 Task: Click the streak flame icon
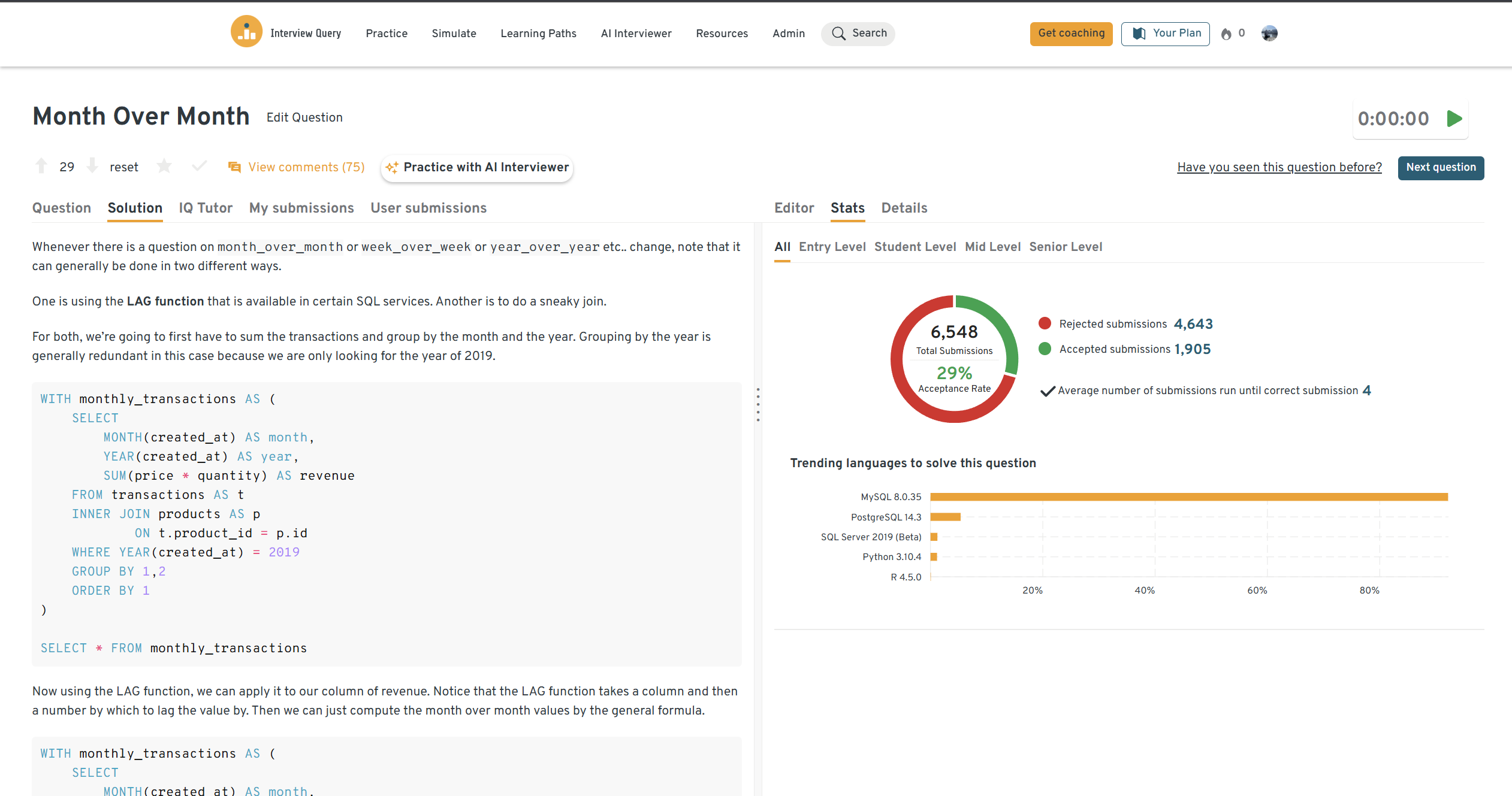1226,34
